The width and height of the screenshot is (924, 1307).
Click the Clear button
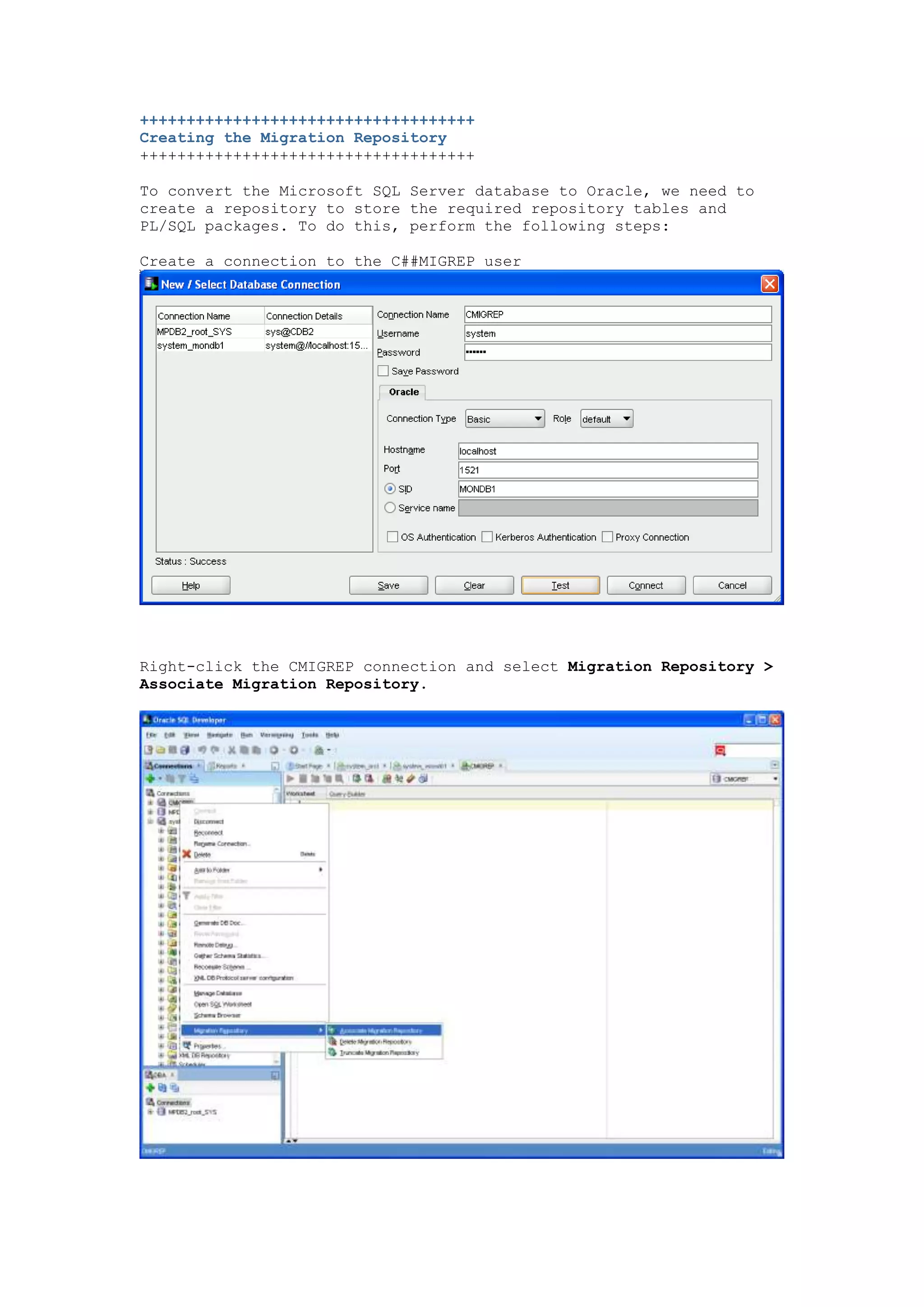[x=475, y=585]
